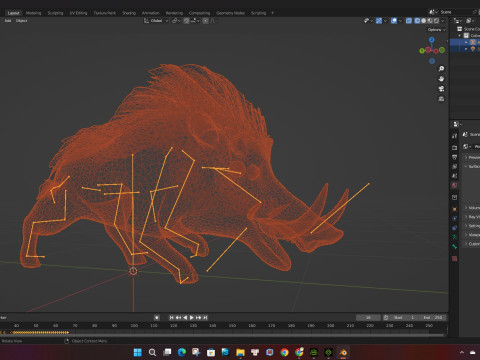This screenshot has width=480, height=360.
Task: Open the viewport Options dropdown
Action: click(x=437, y=30)
